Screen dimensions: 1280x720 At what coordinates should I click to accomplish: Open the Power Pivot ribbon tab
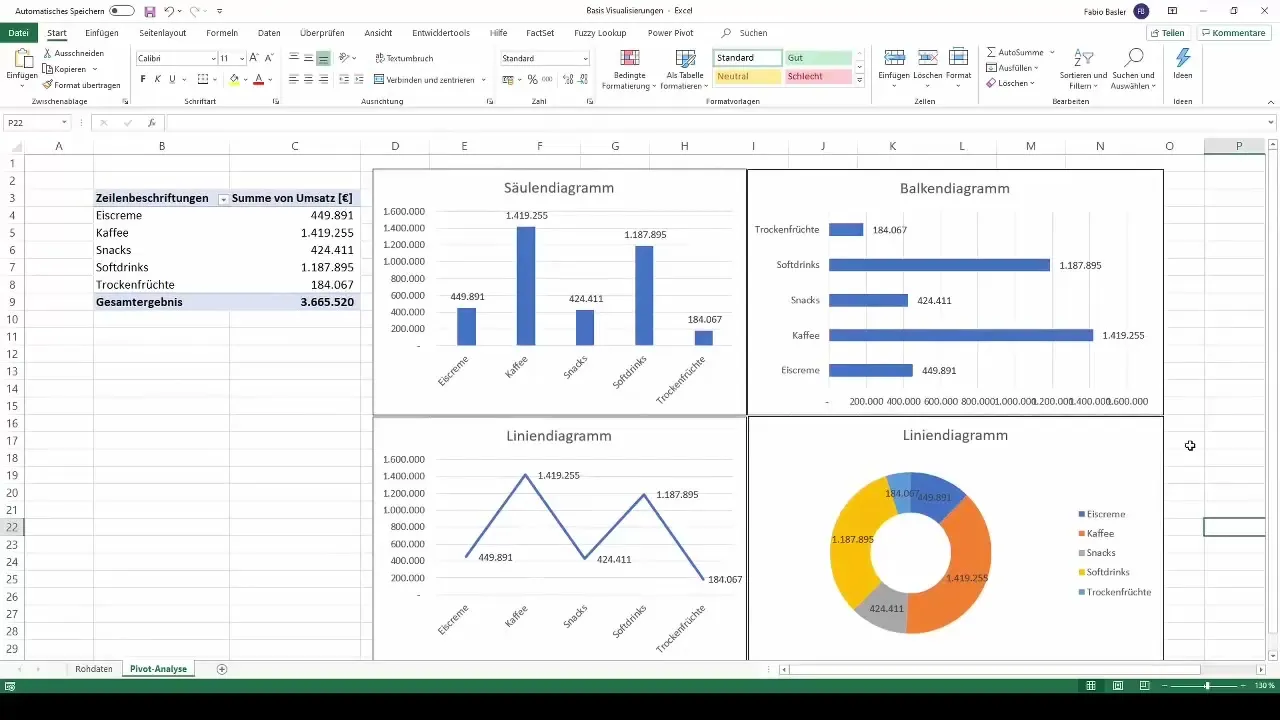(670, 33)
